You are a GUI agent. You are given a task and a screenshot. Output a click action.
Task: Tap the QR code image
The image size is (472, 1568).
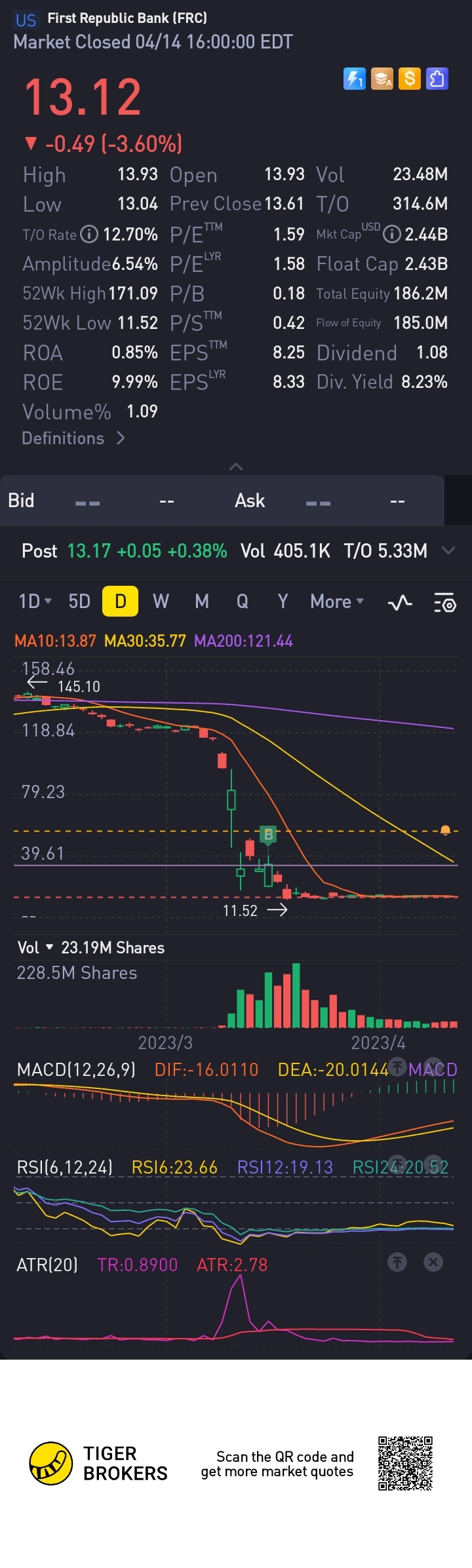[x=406, y=1463]
